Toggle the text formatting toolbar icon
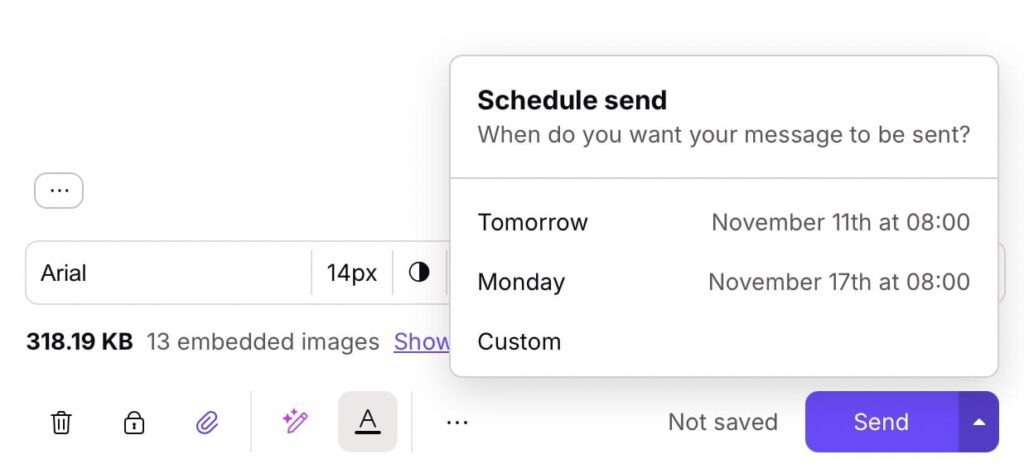This screenshot has height=469, width=1024. click(x=368, y=422)
